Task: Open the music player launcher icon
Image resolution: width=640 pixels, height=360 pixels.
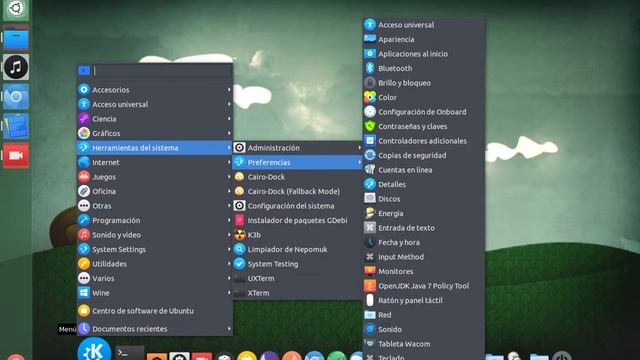Action: (x=16, y=67)
